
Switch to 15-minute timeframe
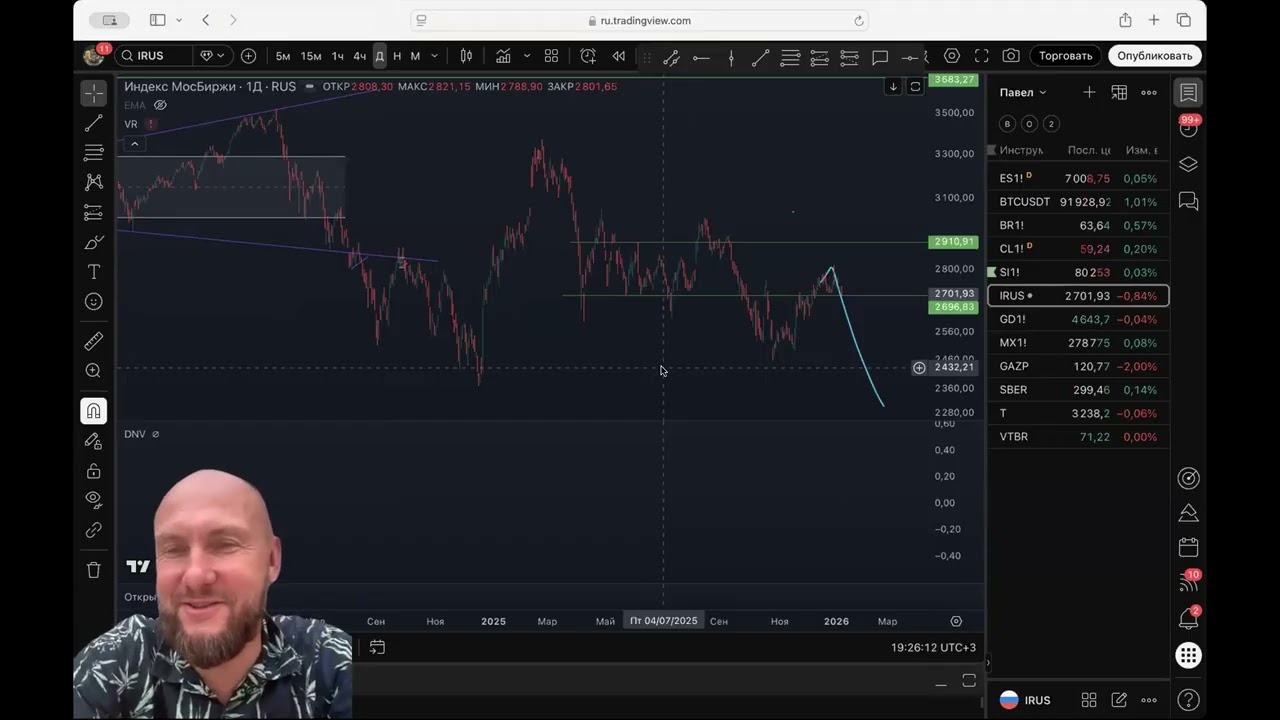click(311, 56)
